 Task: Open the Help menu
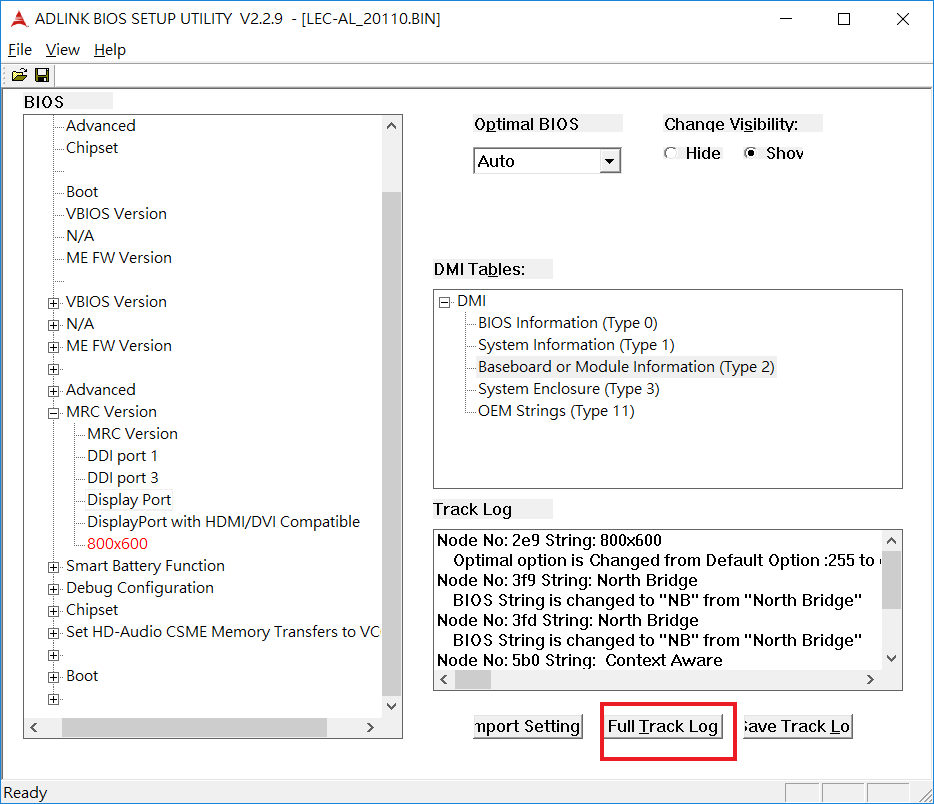click(x=110, y=50)
